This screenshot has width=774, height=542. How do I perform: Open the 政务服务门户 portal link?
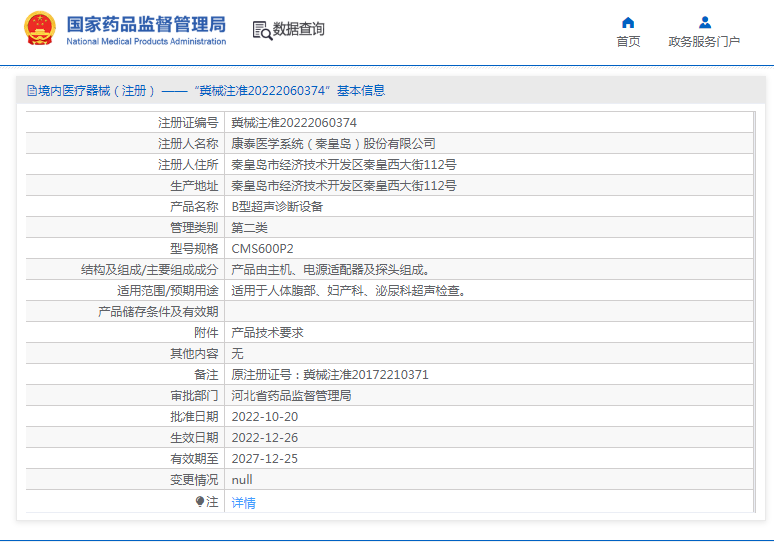coord(704,41)
